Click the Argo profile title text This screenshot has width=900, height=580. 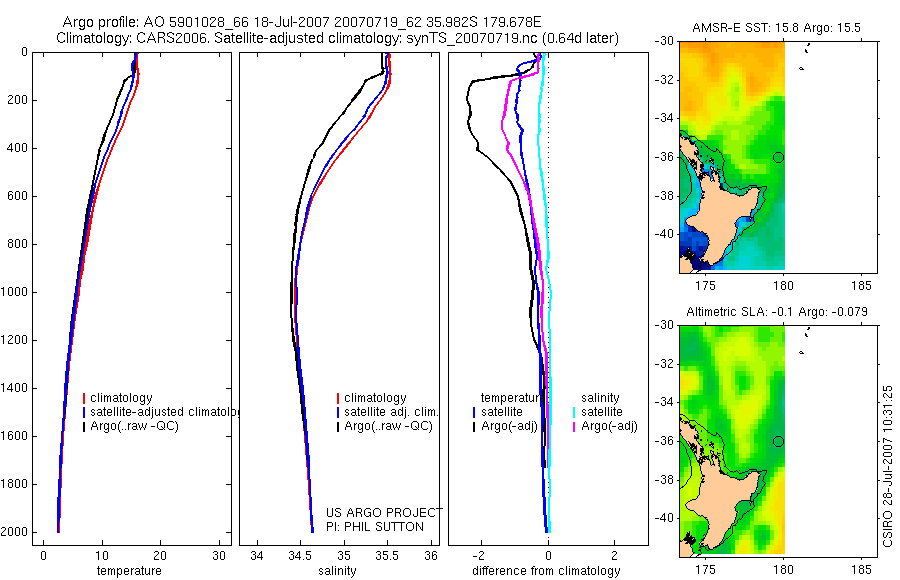(301, 22)
